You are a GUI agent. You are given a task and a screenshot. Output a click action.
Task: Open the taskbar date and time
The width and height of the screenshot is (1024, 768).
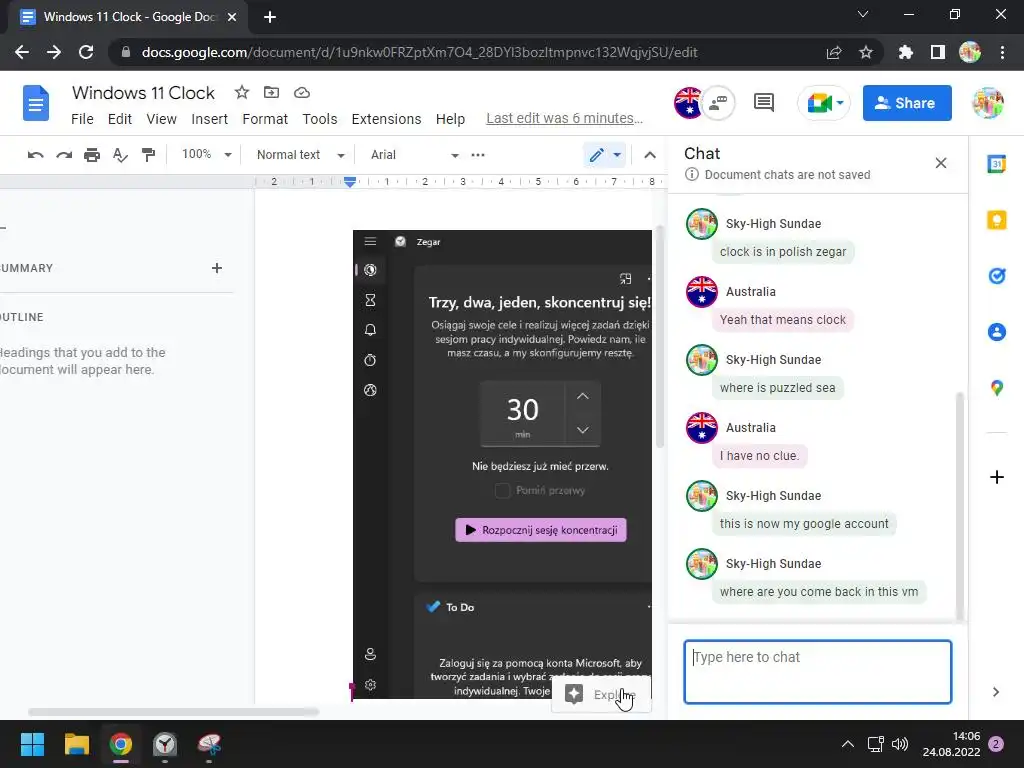(951, 744)
